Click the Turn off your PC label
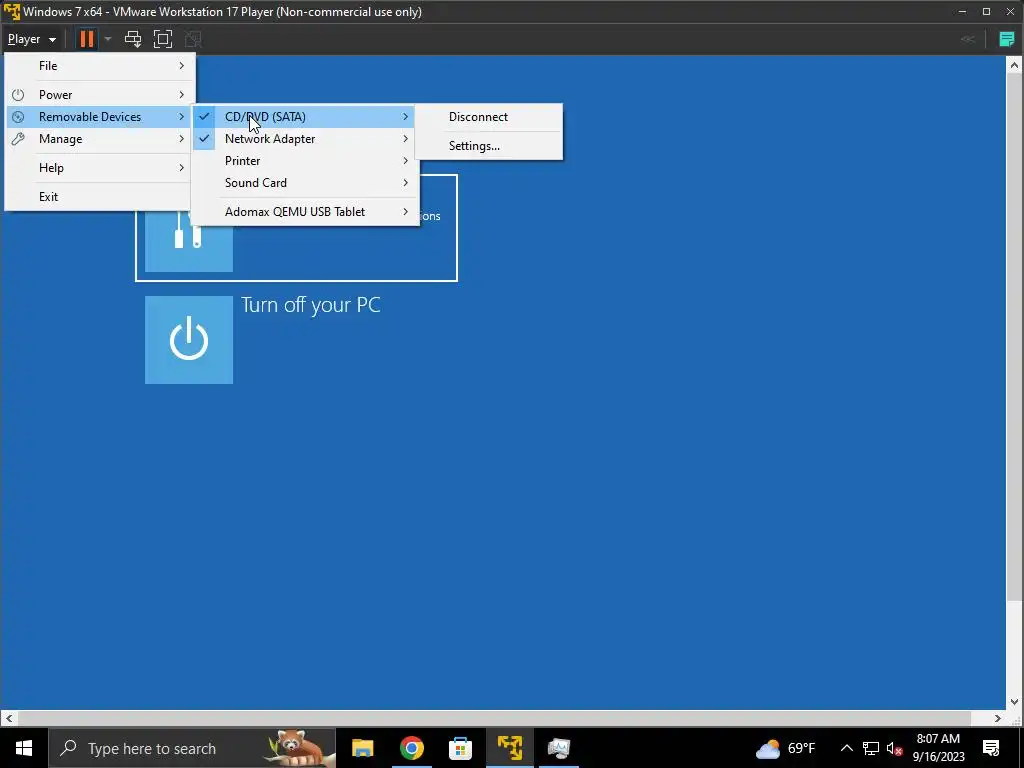 [311, 305]
